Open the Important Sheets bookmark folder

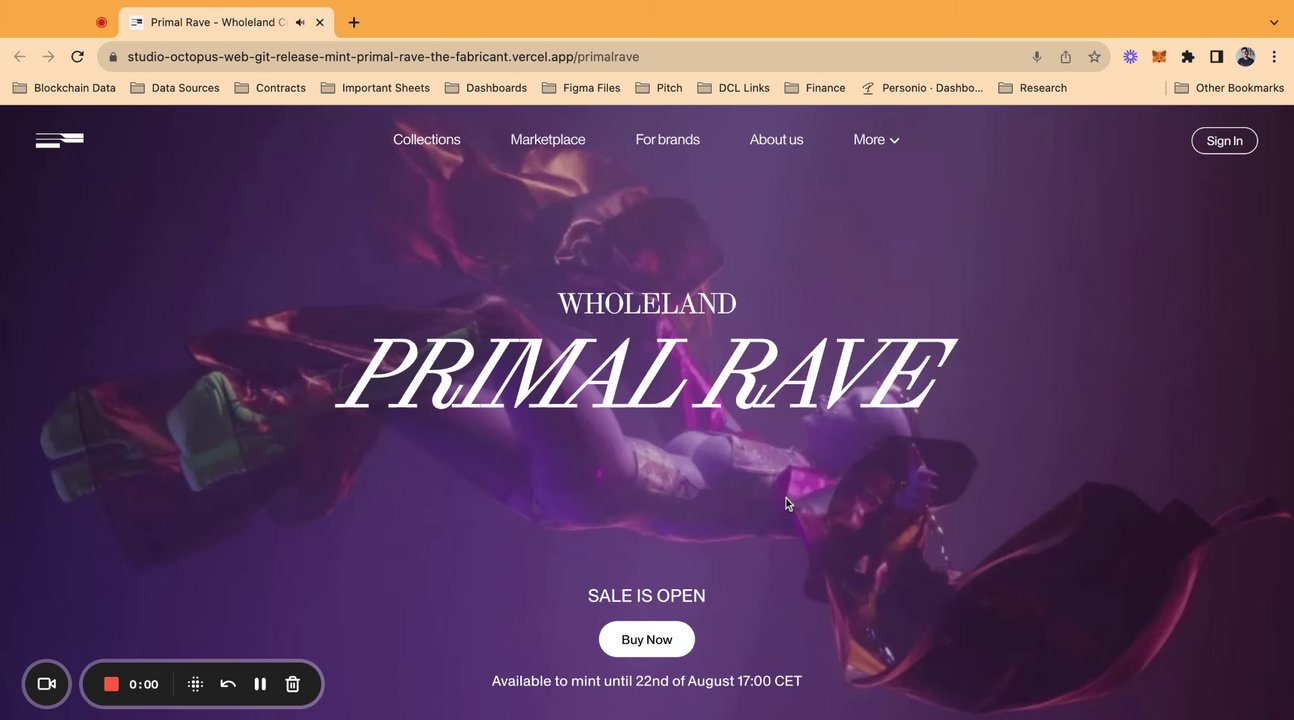coord(375,88)
